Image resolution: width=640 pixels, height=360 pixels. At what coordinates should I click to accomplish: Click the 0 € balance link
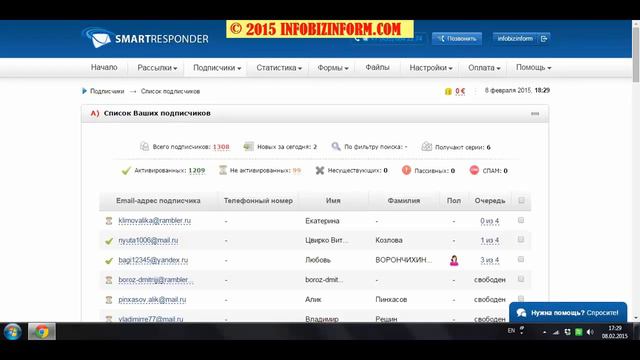point(460,91)
